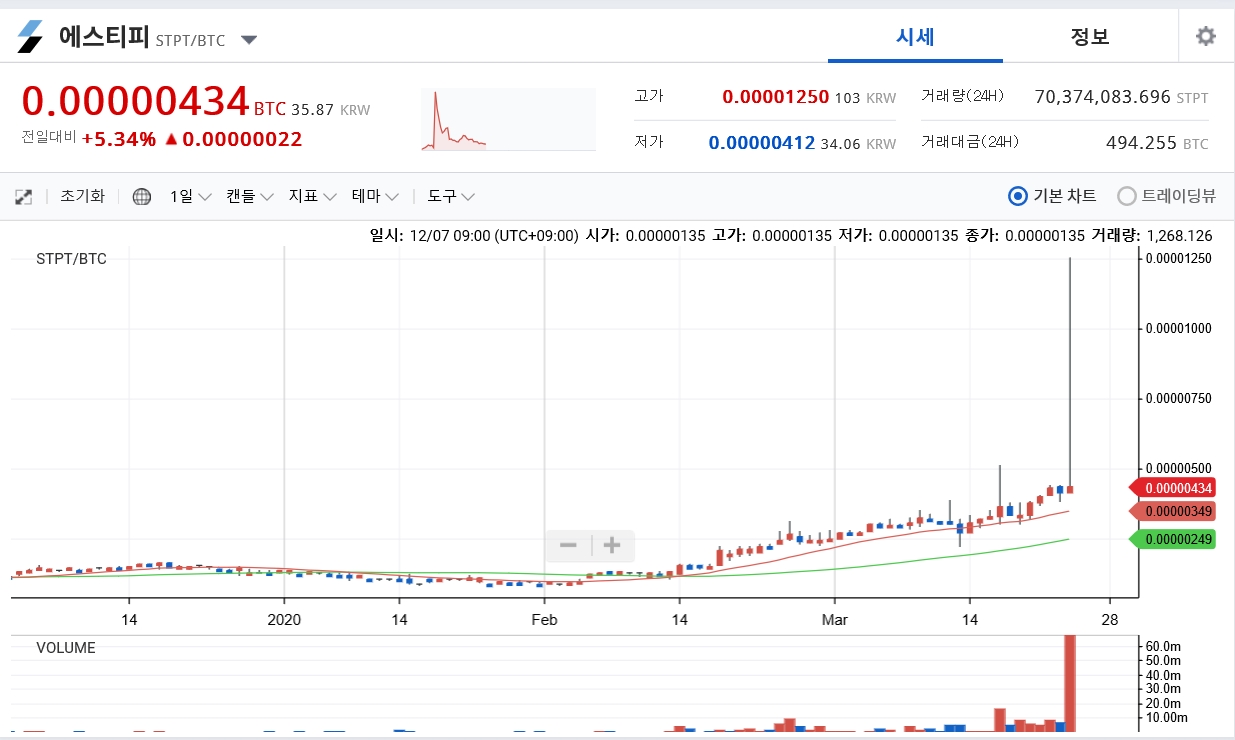Click the 0.00000349 moving average price tag
1235x740 pixels.
tap(1172, 511)
